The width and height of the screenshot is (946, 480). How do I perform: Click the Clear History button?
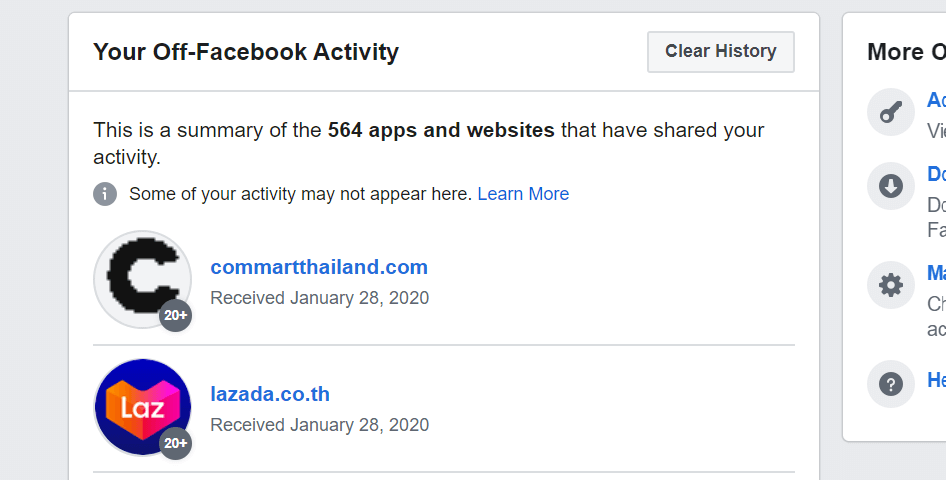click(721, 52)
